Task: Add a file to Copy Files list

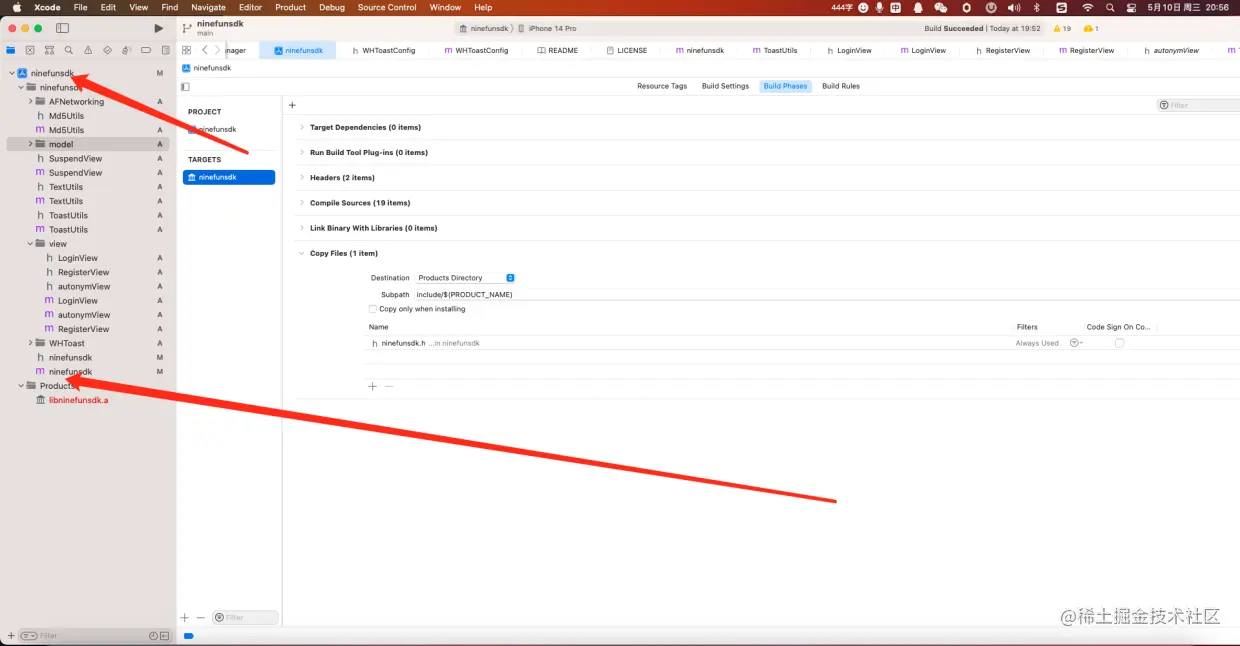Action: pos(372,386)
